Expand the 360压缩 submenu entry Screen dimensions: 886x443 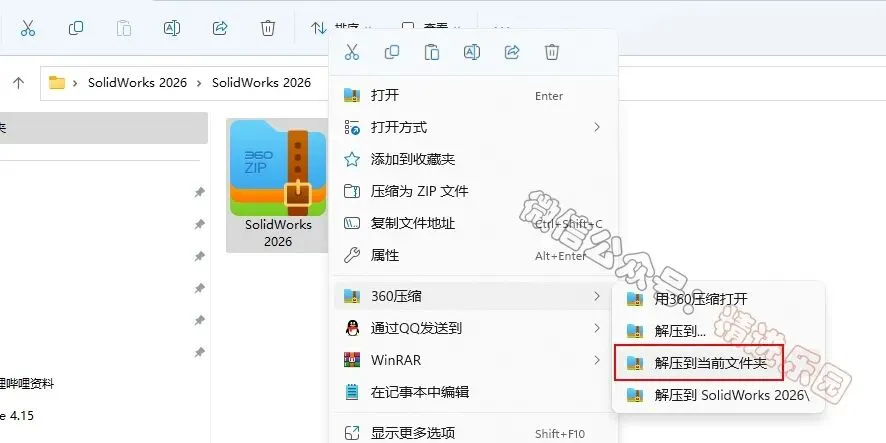(x=474, y=296)
